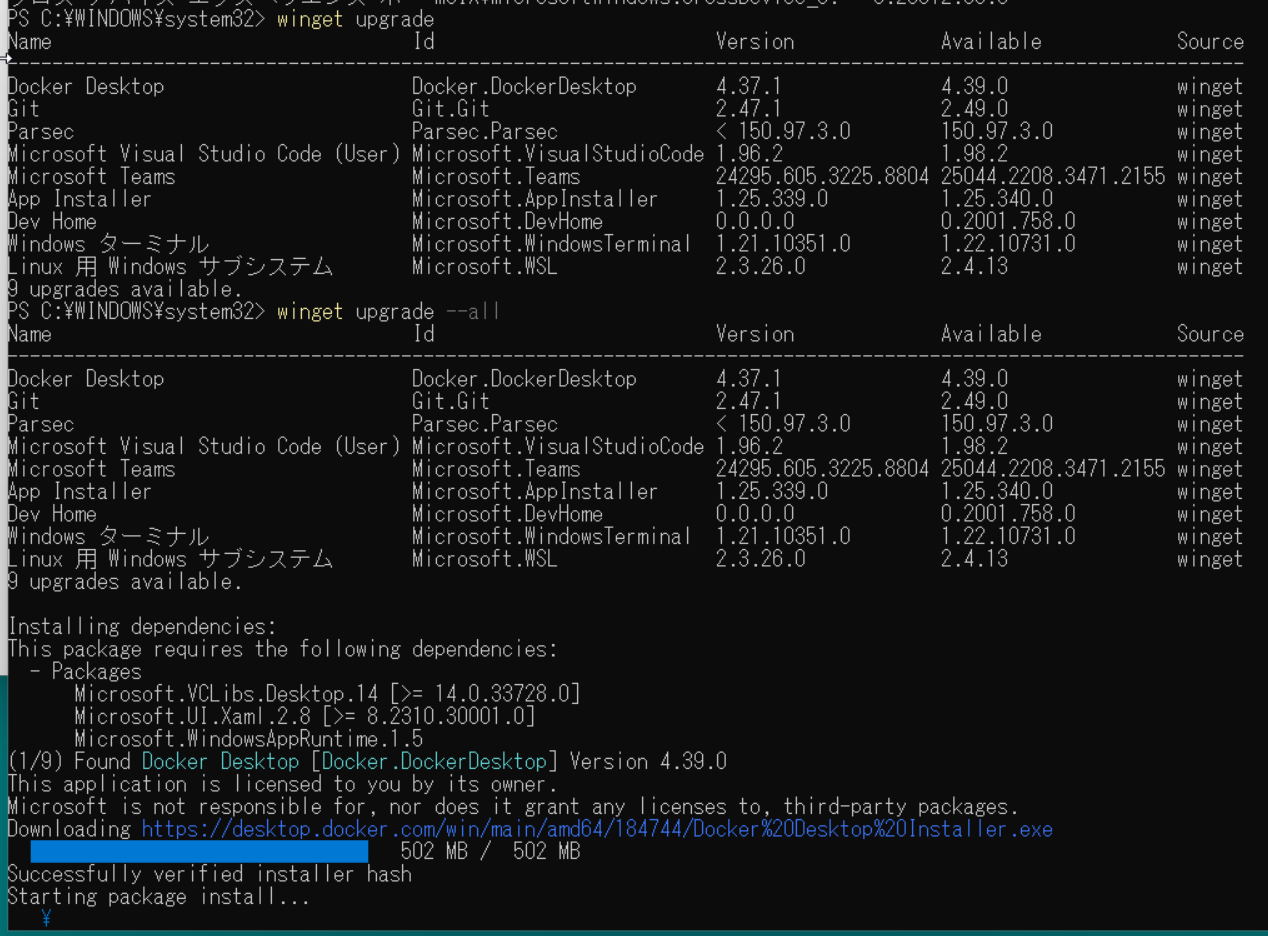Click "Git.Git" in the table after upgrade --all
Viewport: 1268px width, 936px height.
451,401
